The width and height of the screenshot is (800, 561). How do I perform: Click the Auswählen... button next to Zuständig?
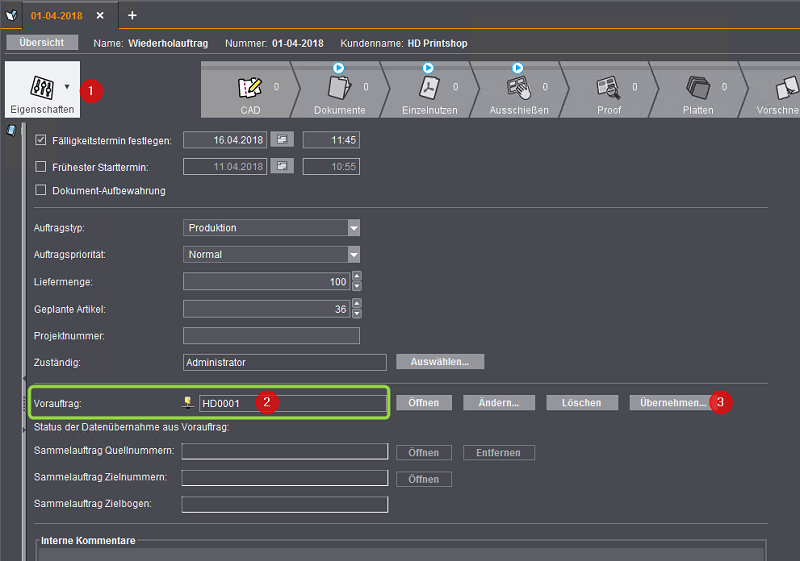point(440,362)
